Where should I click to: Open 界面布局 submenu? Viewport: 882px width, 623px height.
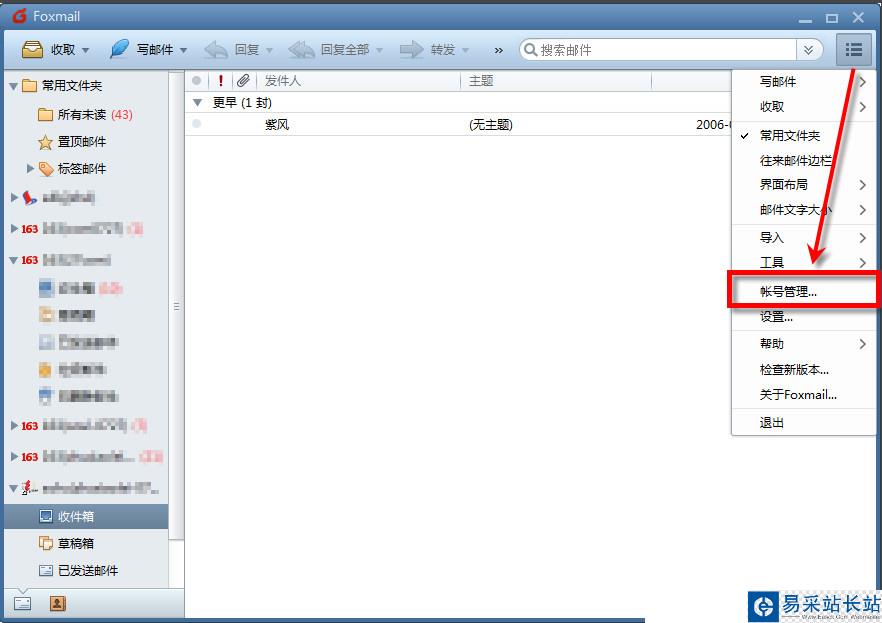point(803,184)
